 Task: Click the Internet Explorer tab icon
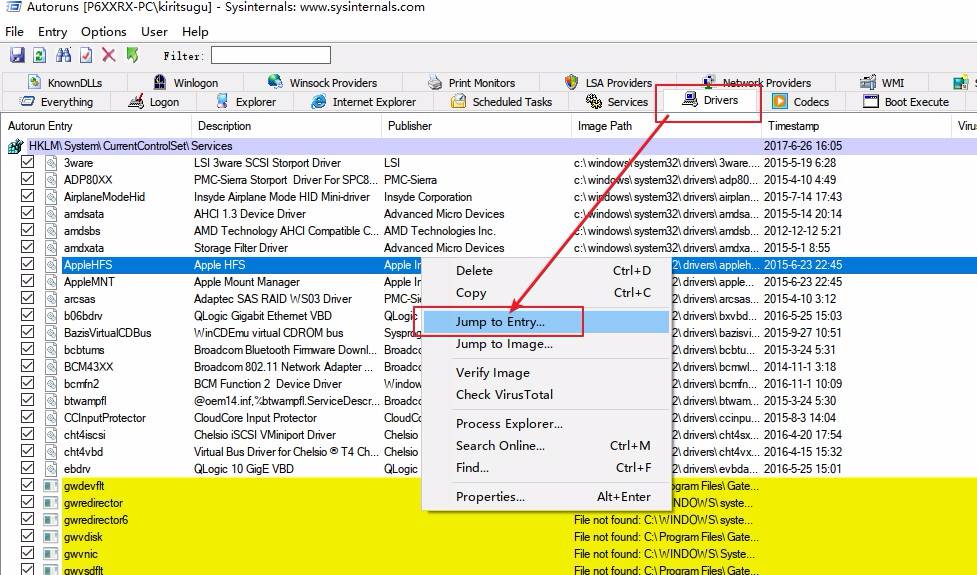coord(318,101)
